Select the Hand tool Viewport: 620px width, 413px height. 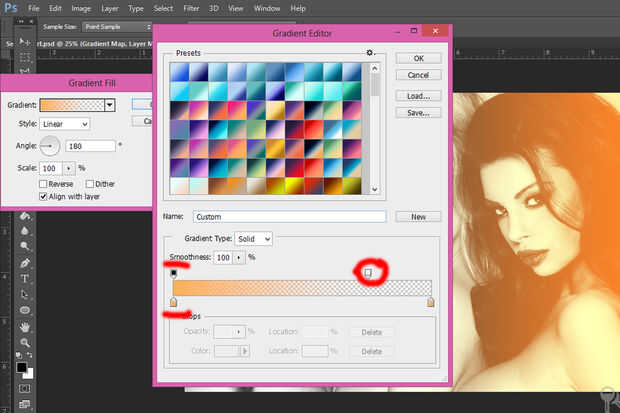[25, 327]
